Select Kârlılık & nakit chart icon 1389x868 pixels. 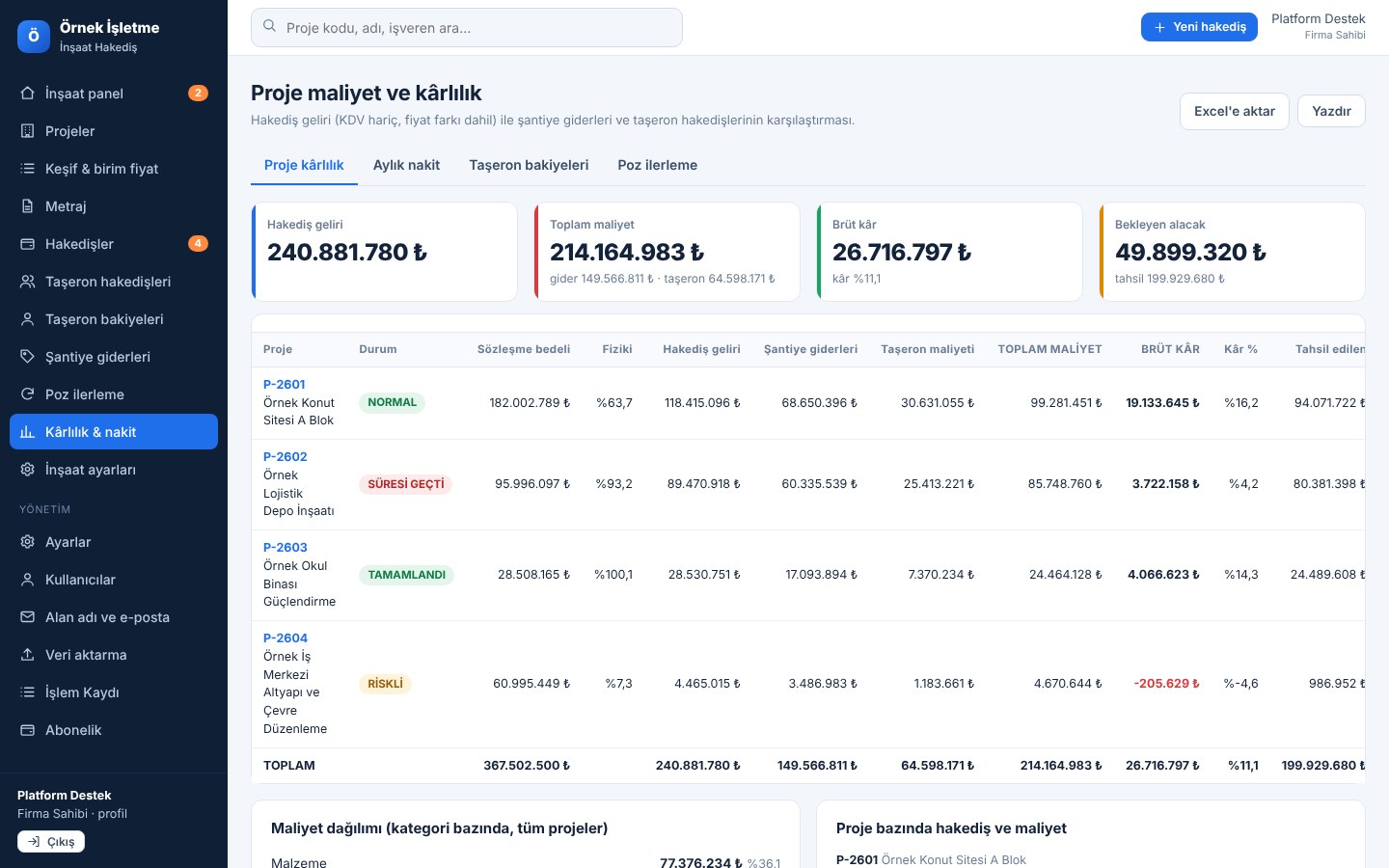27,432
